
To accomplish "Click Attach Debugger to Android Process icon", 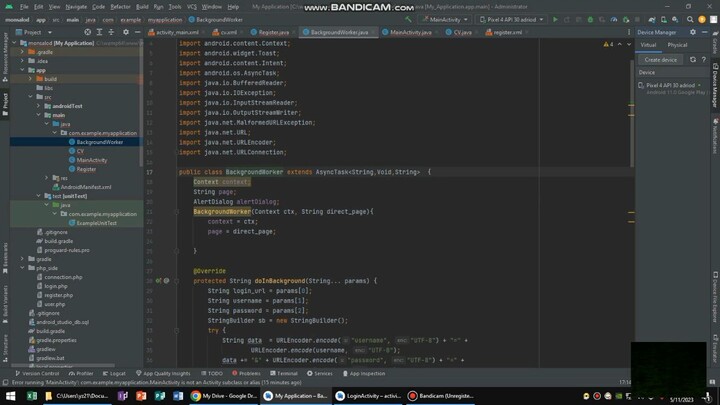I will coord(625,20).
